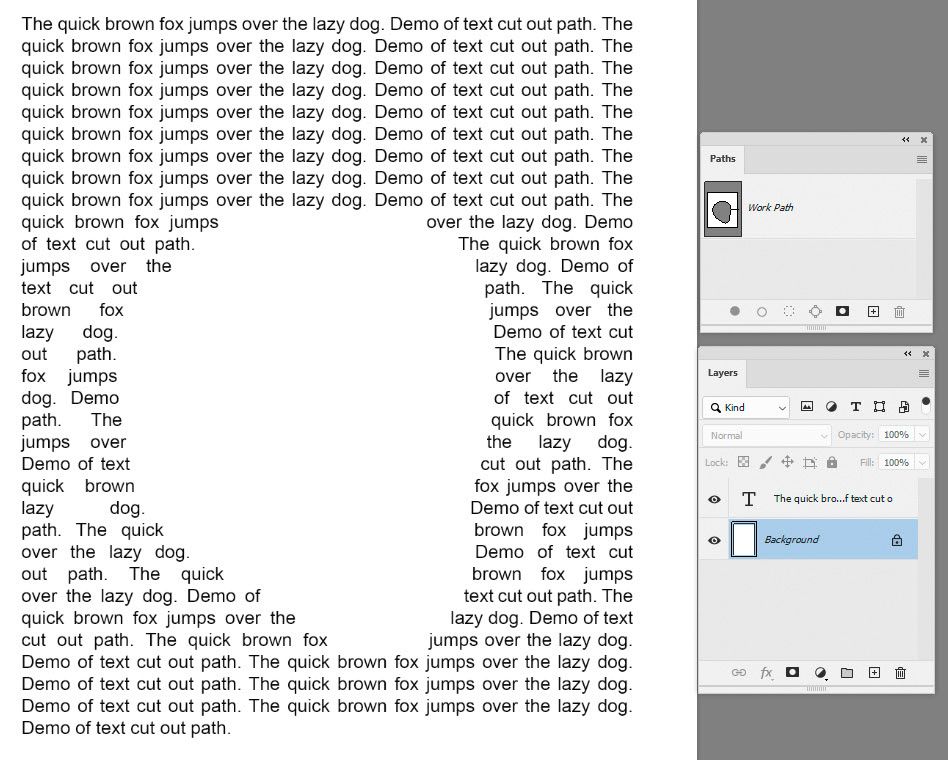The height and width of the screenshot is (760, 948).
Task: Filter for type layers icon
Action: pyautogui.click(x=855, y=406)
